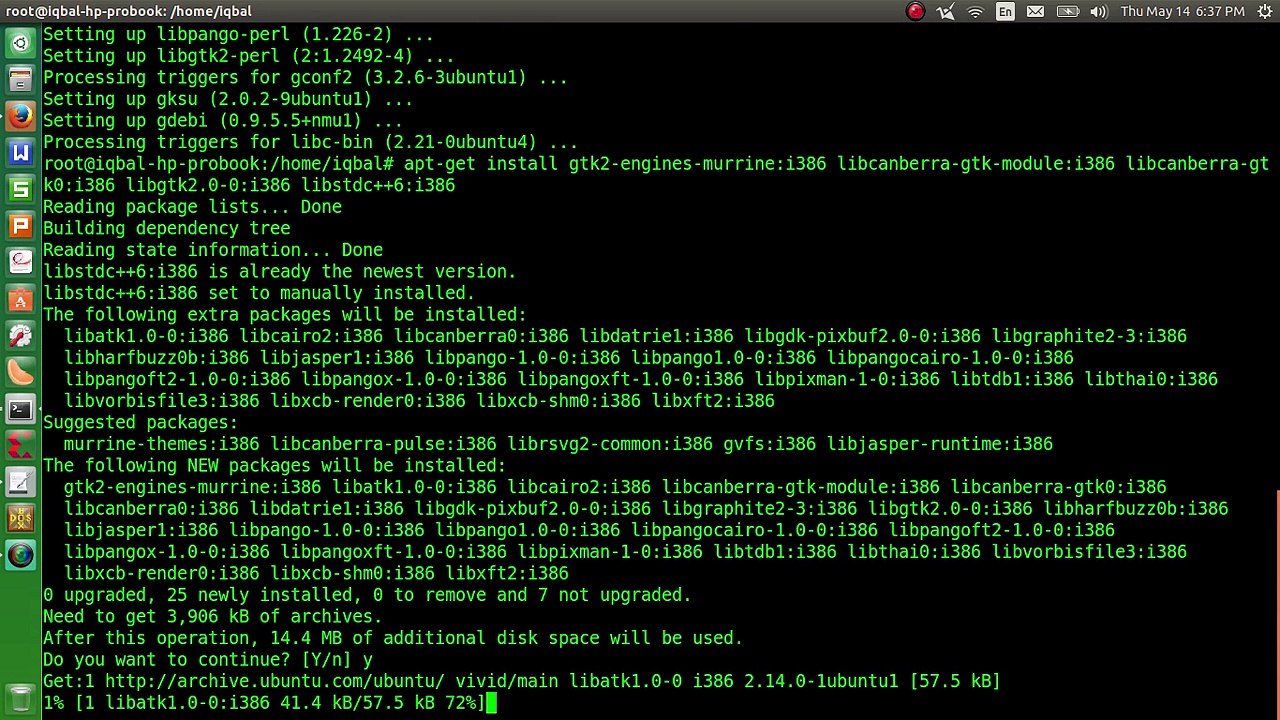Launch Firefox from the launcher

[x=20, y=117]
